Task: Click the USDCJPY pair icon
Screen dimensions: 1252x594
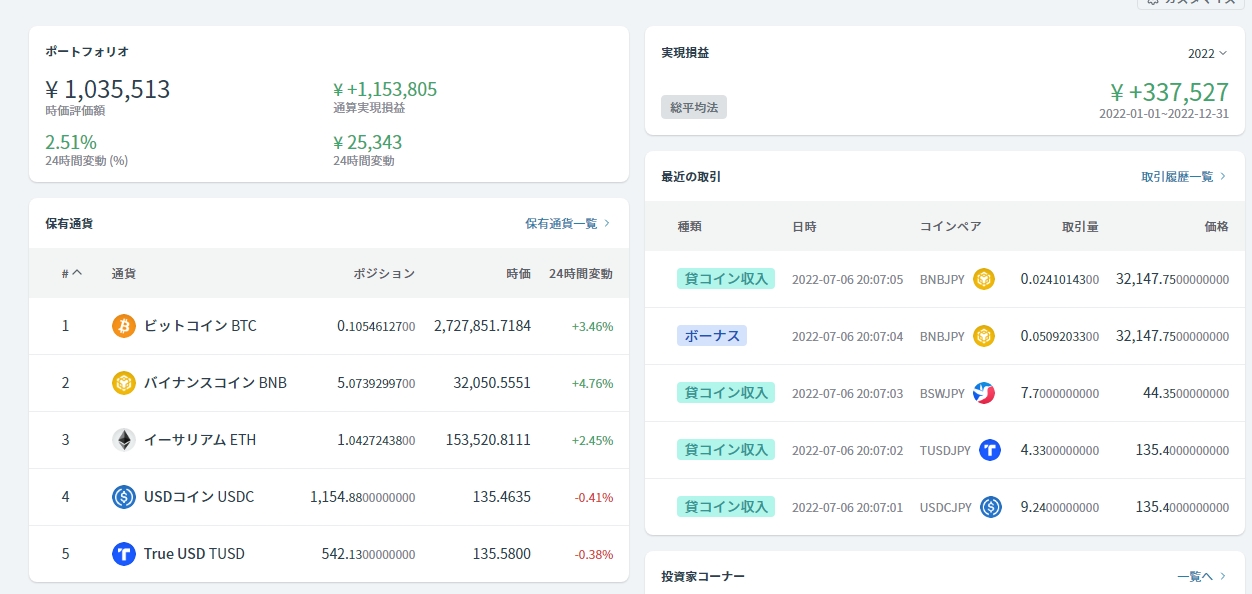Action: pos(991,507)
